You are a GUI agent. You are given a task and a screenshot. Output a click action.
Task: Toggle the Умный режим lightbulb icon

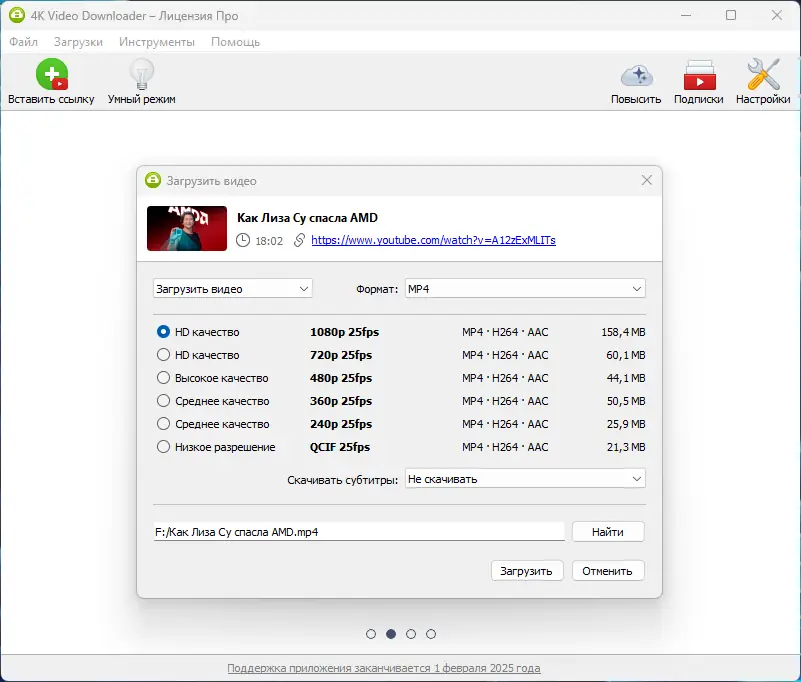tap(142, 75)
